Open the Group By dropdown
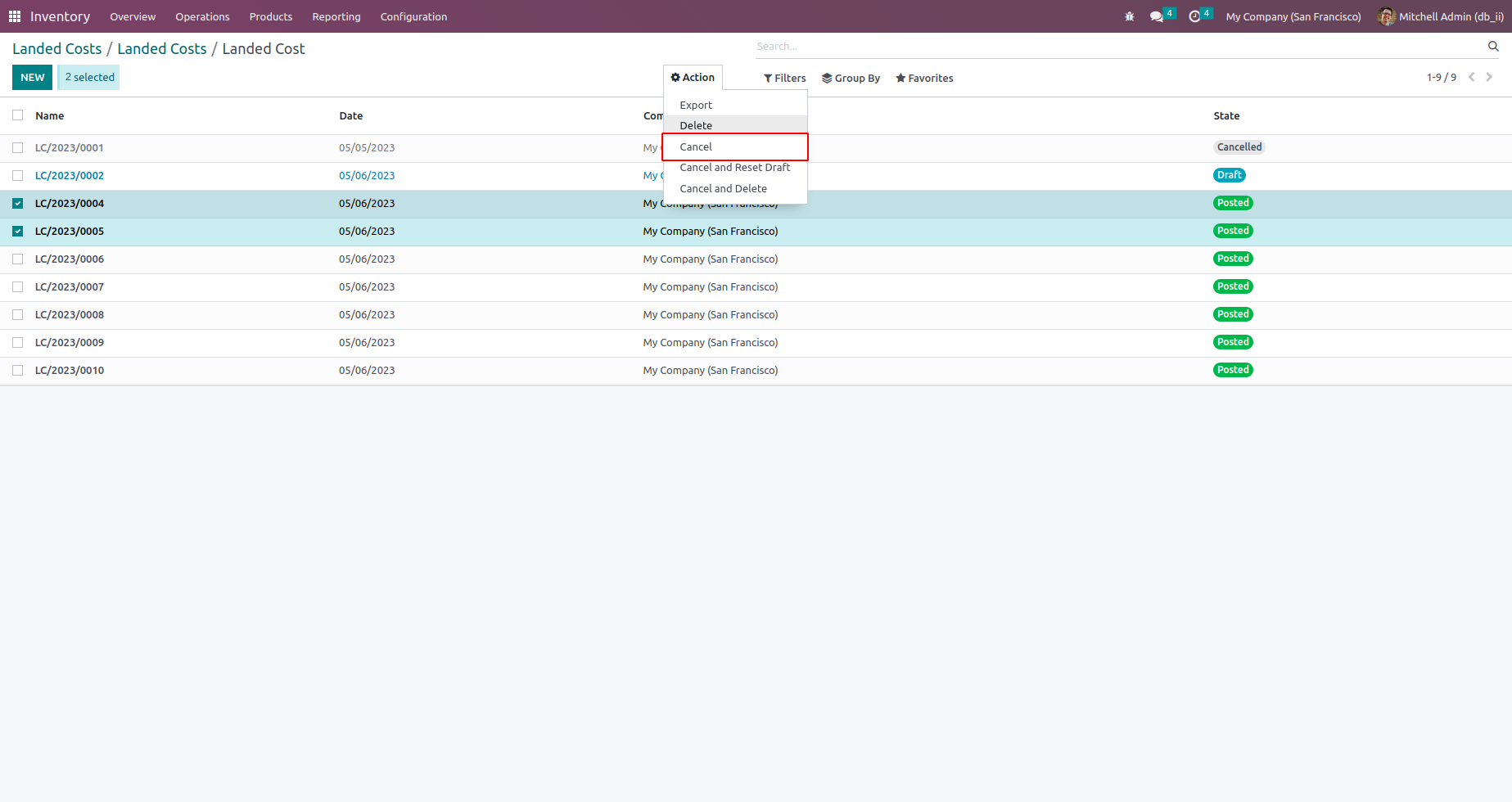 (851, 79)
